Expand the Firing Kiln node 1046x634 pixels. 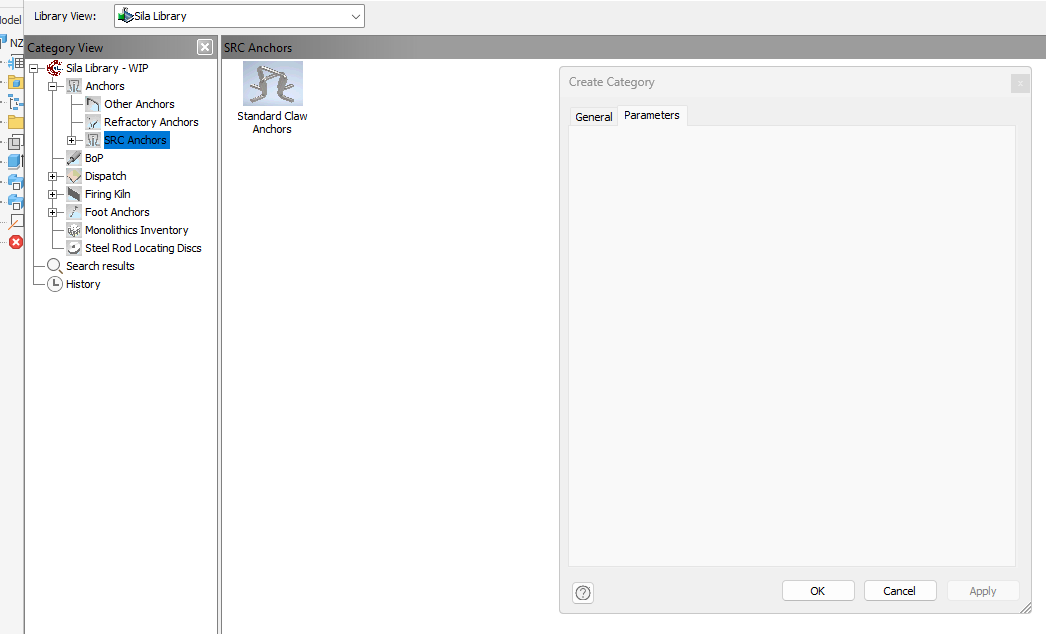click(x=53, y=194)
